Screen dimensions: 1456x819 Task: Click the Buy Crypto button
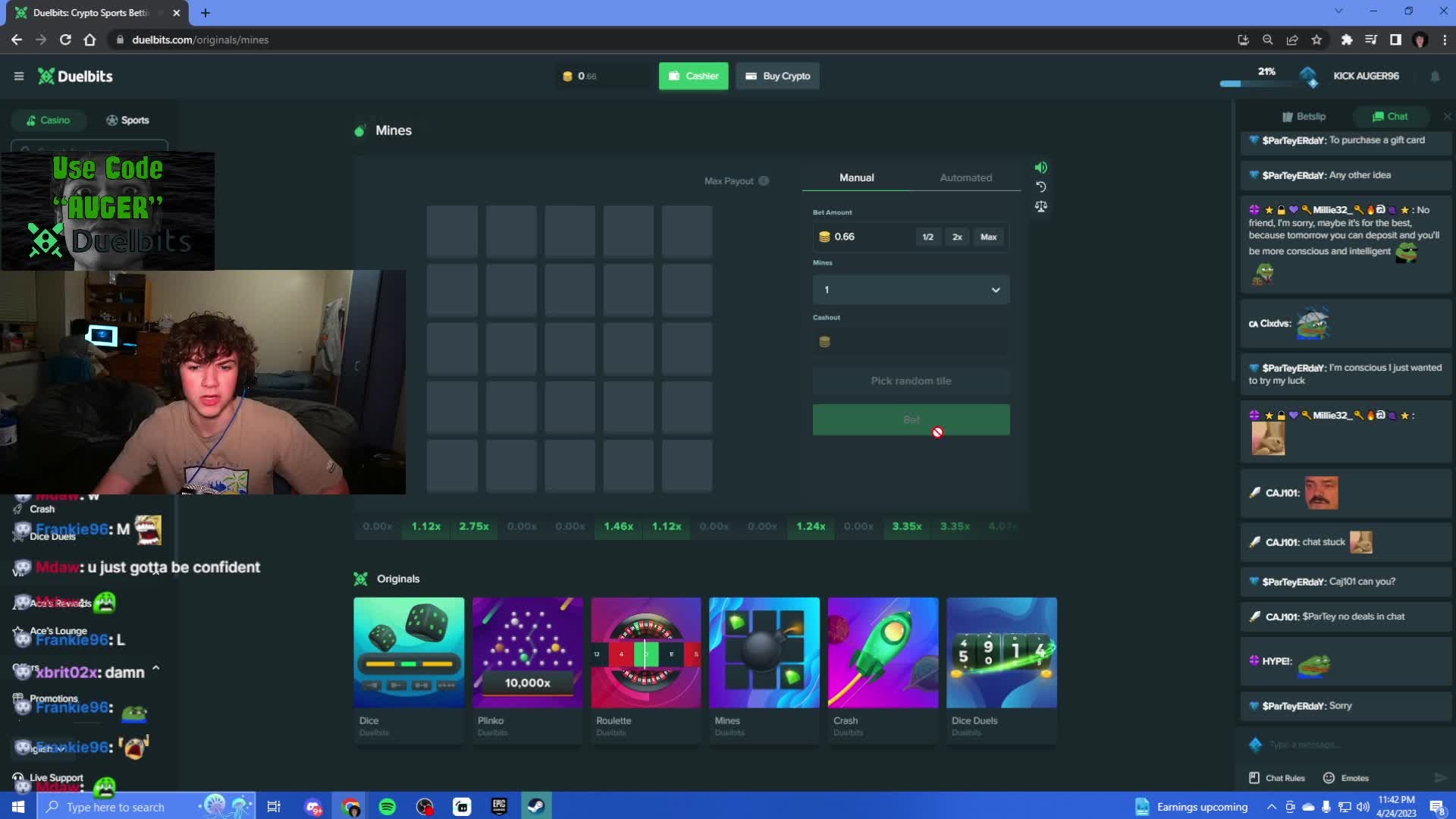[x=777, y=76]
